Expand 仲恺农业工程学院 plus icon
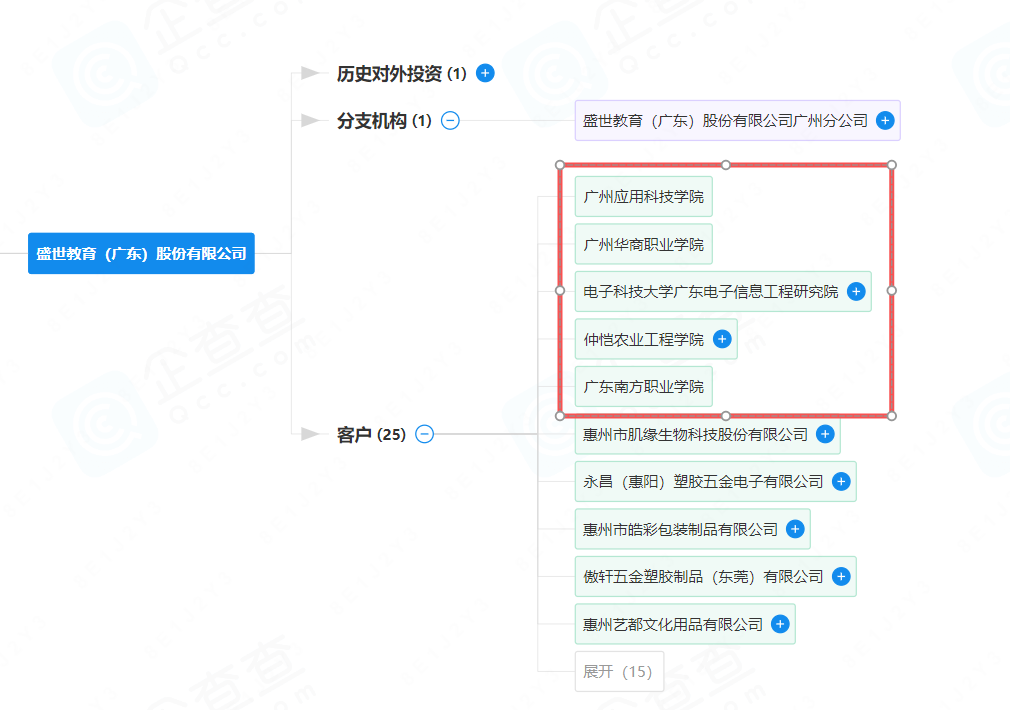1010x710 pixels. click(x=722, y=339)
